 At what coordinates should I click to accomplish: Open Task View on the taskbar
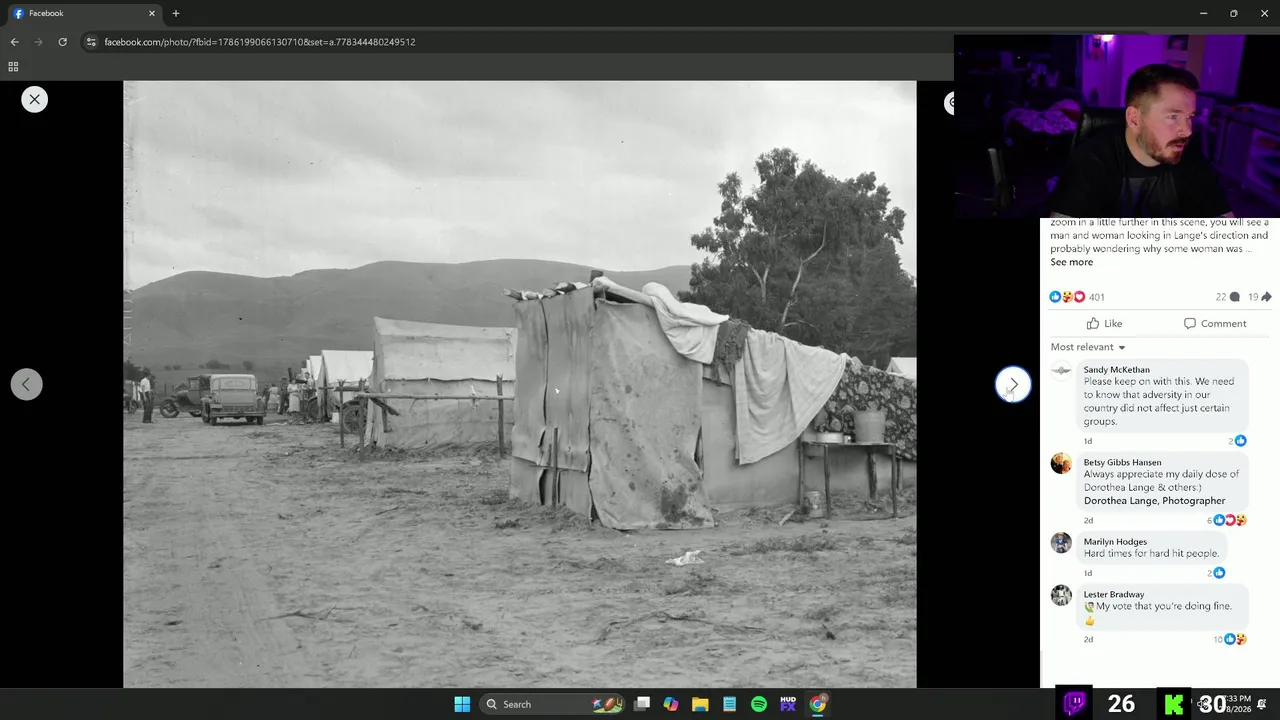pos(642,704)
